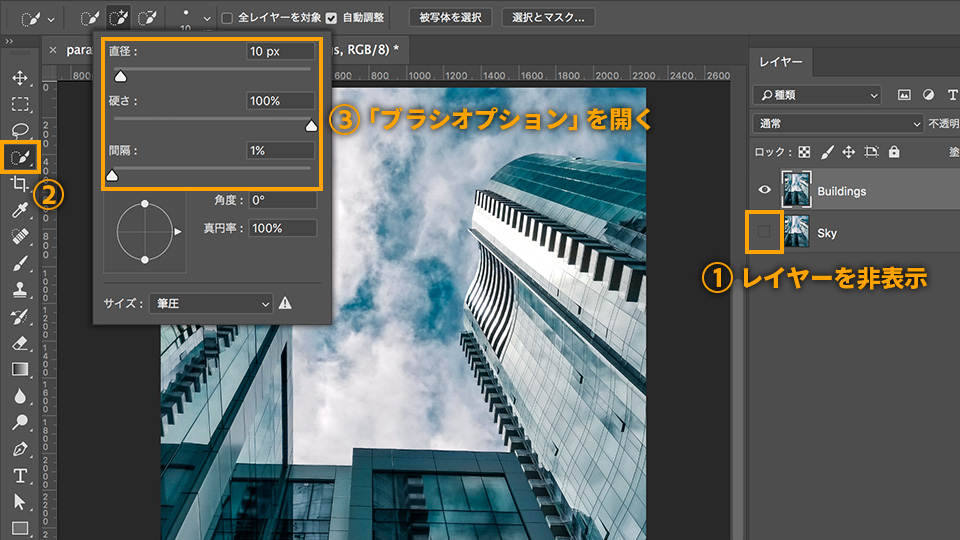The height and width of the screenshot is (540, 960).
Task: Open the 種類 layer filter dropdown
Action: tap(817, 95)
